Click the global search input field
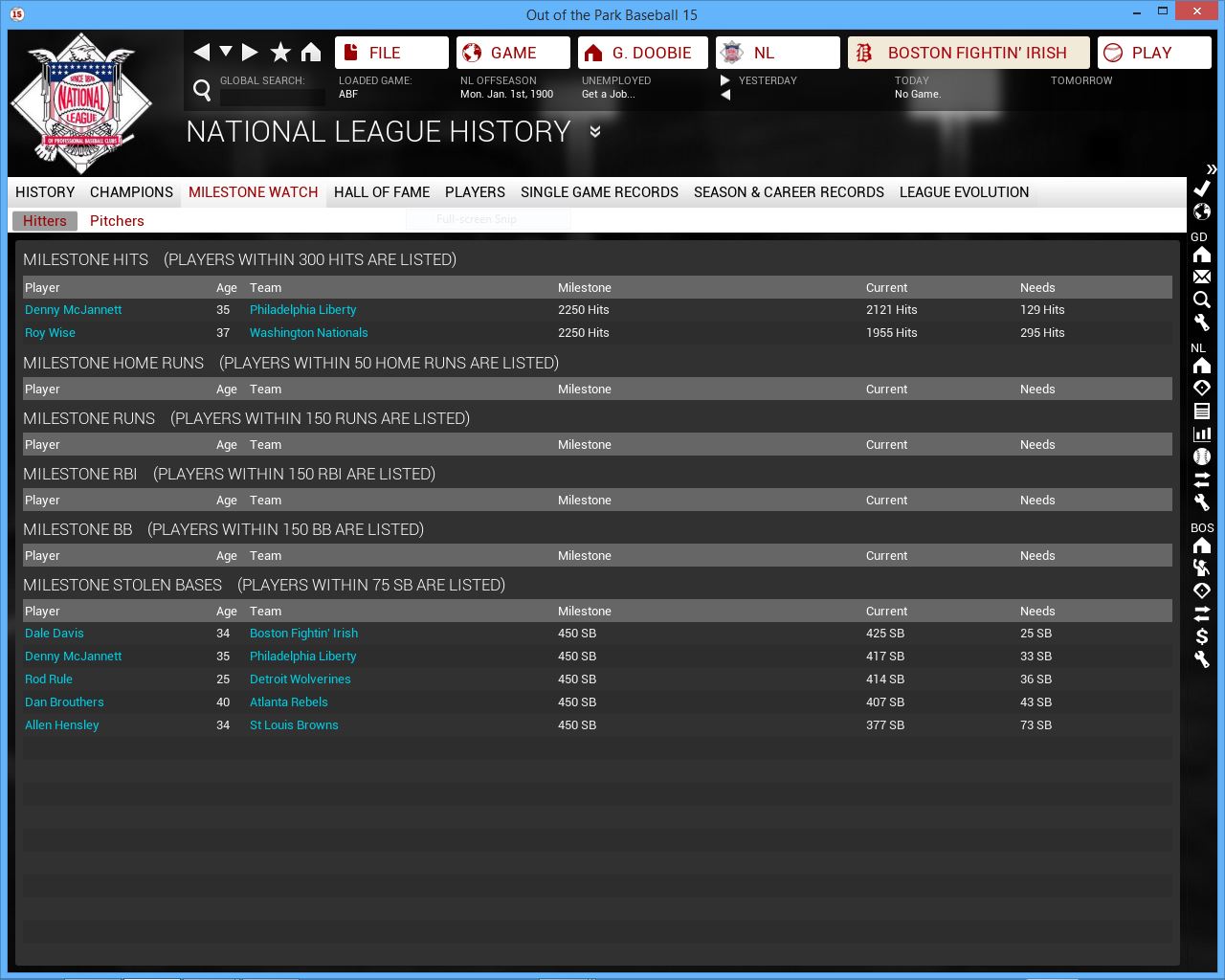Screen dimensions: 1225x980 [273, 97]
